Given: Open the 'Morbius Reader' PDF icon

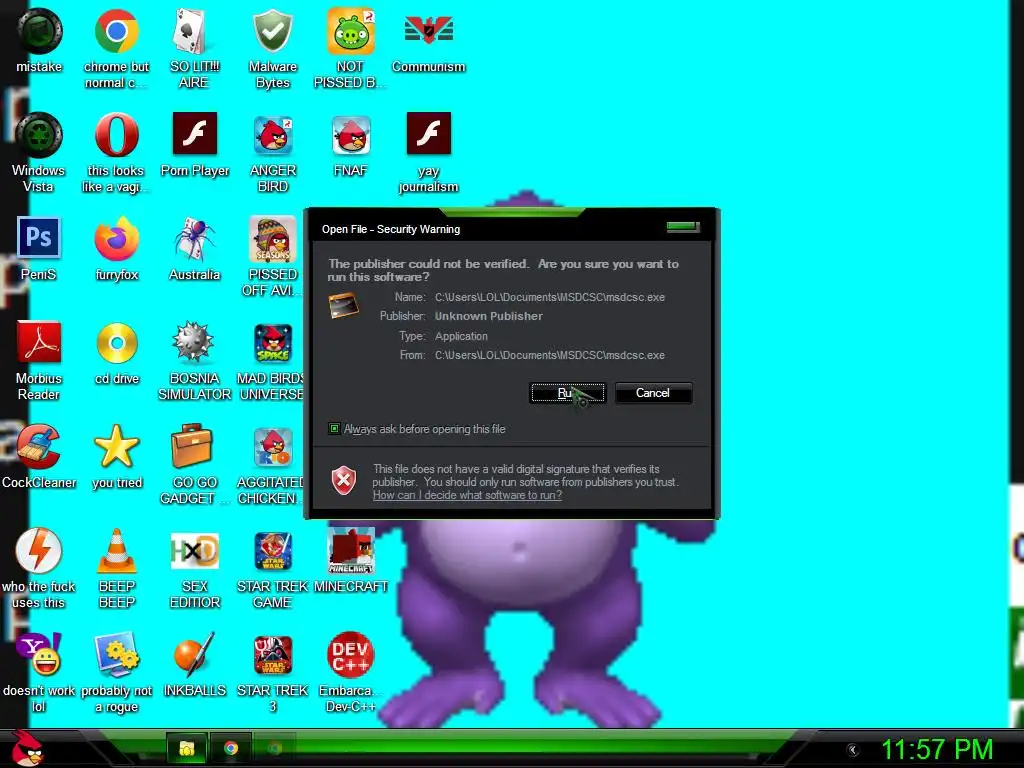Looking at the screenshot, I should tap(39, 342).
